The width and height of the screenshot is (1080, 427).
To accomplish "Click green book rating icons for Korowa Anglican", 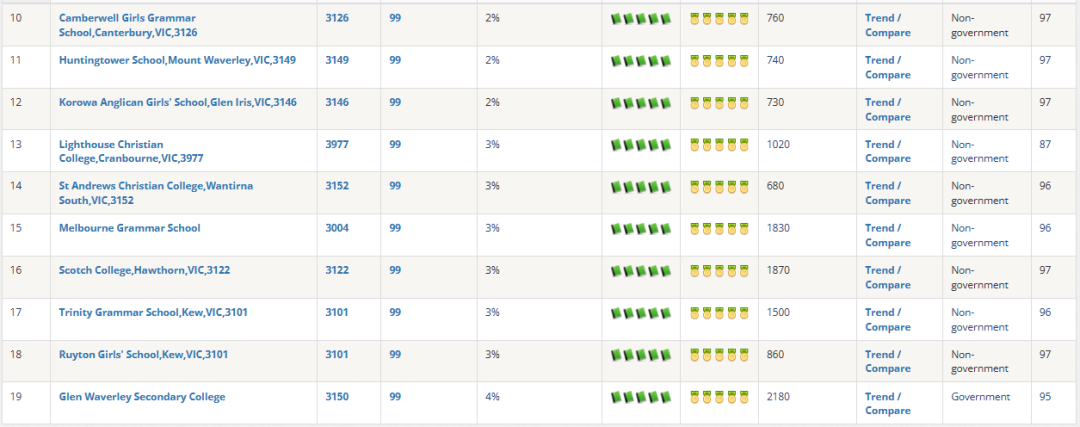I will [641, 103].
